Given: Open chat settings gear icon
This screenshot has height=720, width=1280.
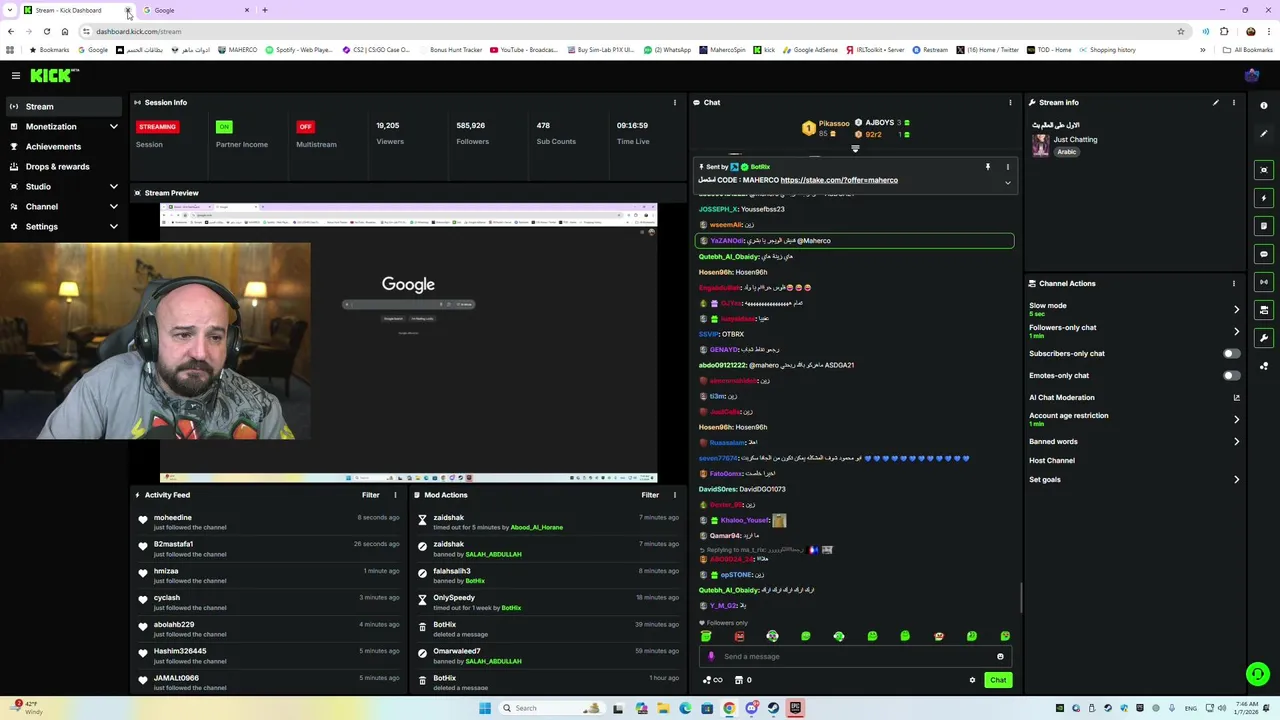Looking at the screenshot, I should 972,680.
